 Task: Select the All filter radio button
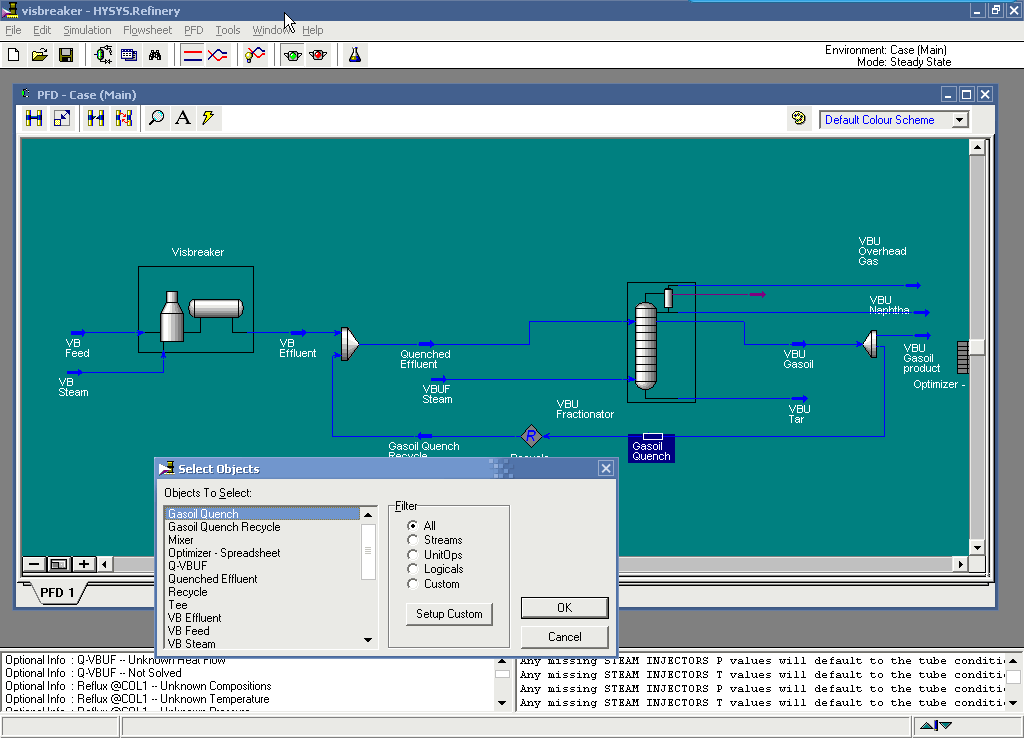412,526
